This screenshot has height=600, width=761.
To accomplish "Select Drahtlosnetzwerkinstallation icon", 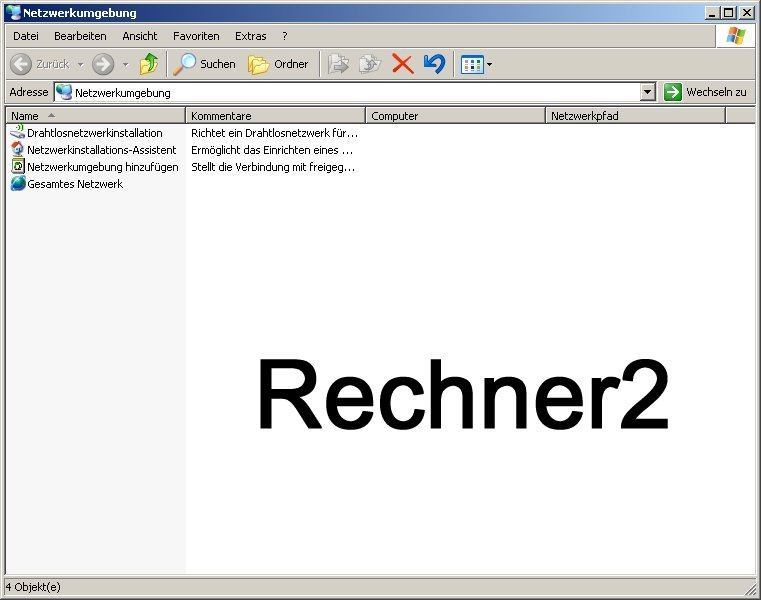I will click(x=17, y=133).
